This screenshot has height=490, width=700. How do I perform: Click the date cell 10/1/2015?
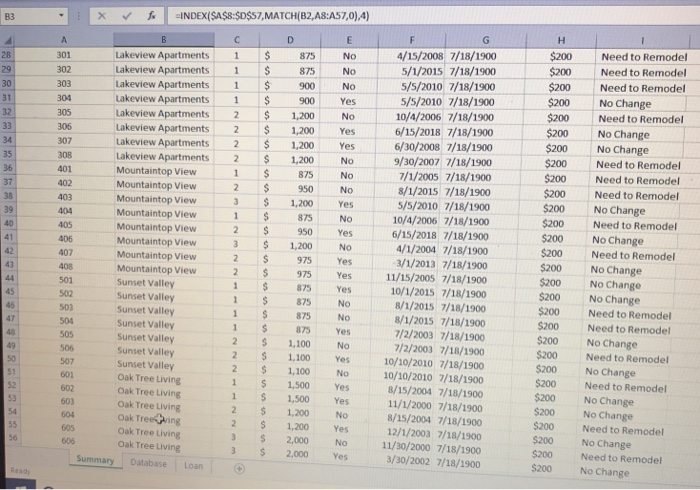coord(412,292)
